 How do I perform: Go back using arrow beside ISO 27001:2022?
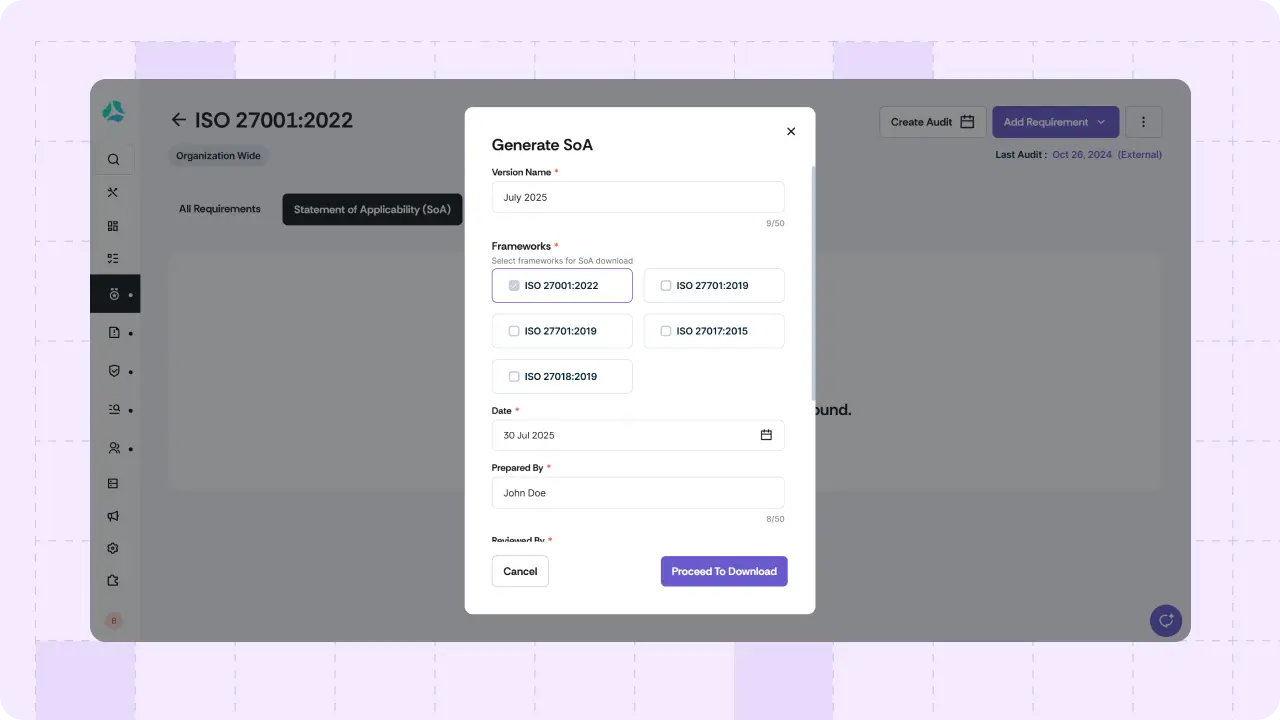179,120
